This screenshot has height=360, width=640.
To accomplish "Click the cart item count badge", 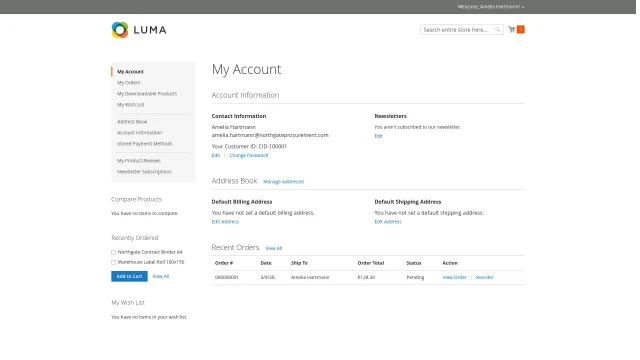I will pyautogui.click(x=520, y=29).
